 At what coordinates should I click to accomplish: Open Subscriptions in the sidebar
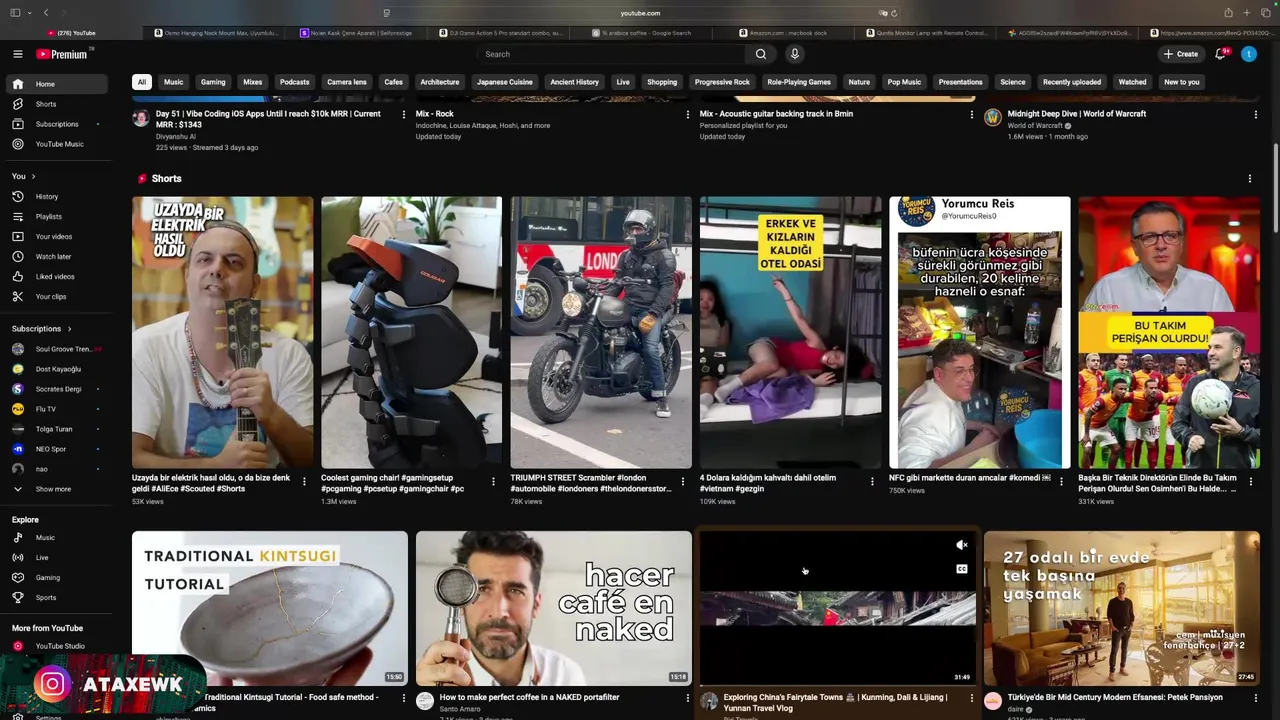57,124
